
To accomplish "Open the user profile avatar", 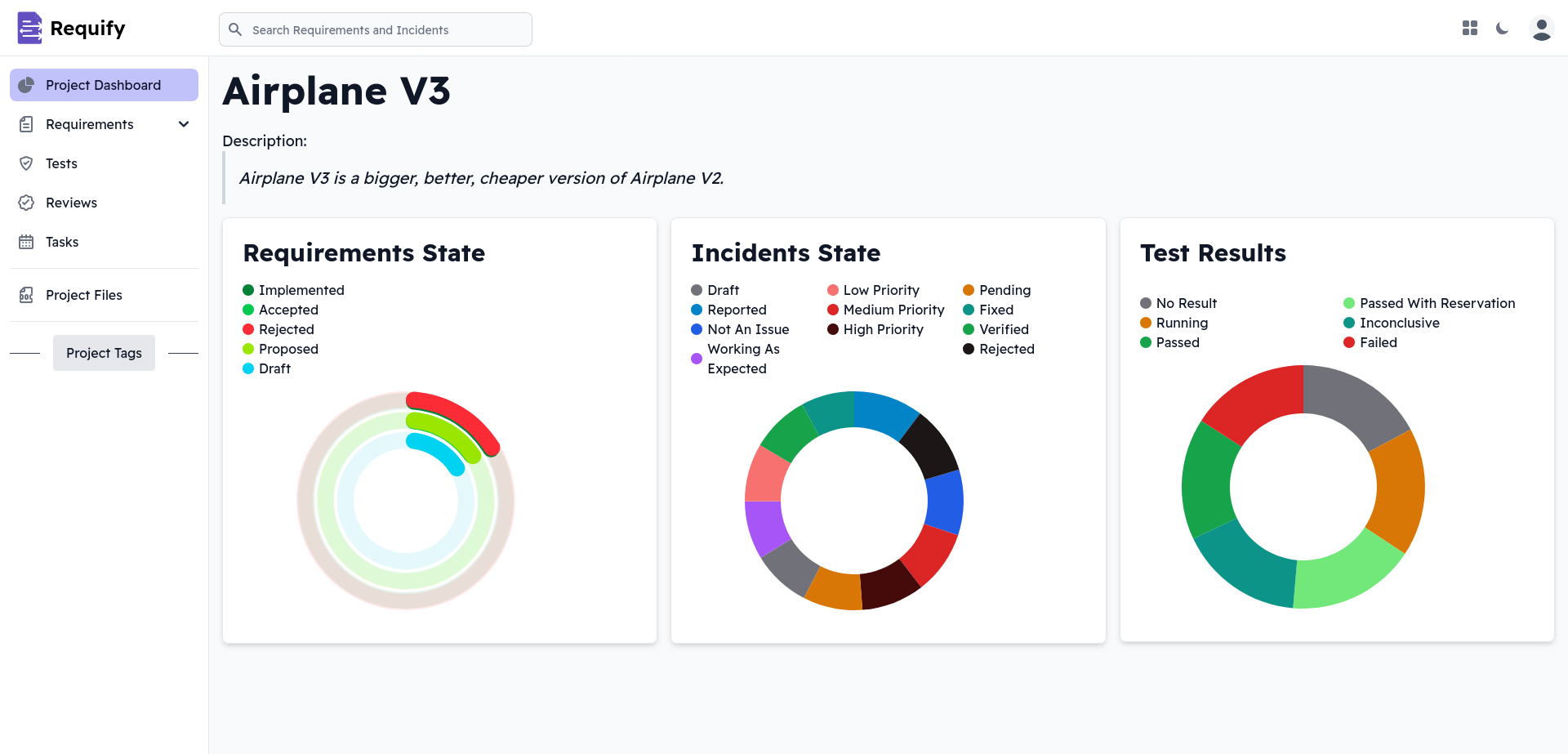I will tap(1541, 29).
